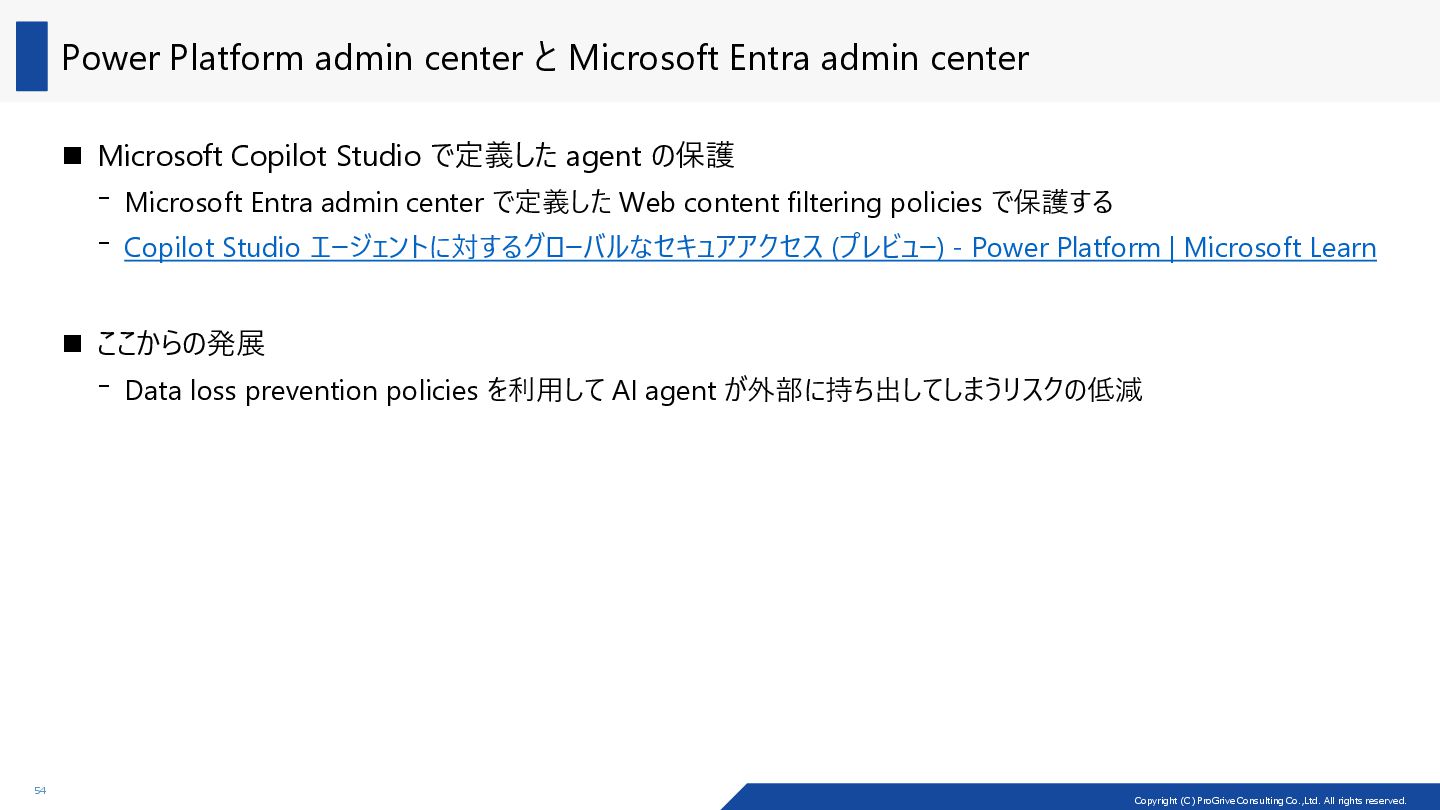Click slide page number 54
Screen dimensions: 1440x810
[x=40, y=791]
